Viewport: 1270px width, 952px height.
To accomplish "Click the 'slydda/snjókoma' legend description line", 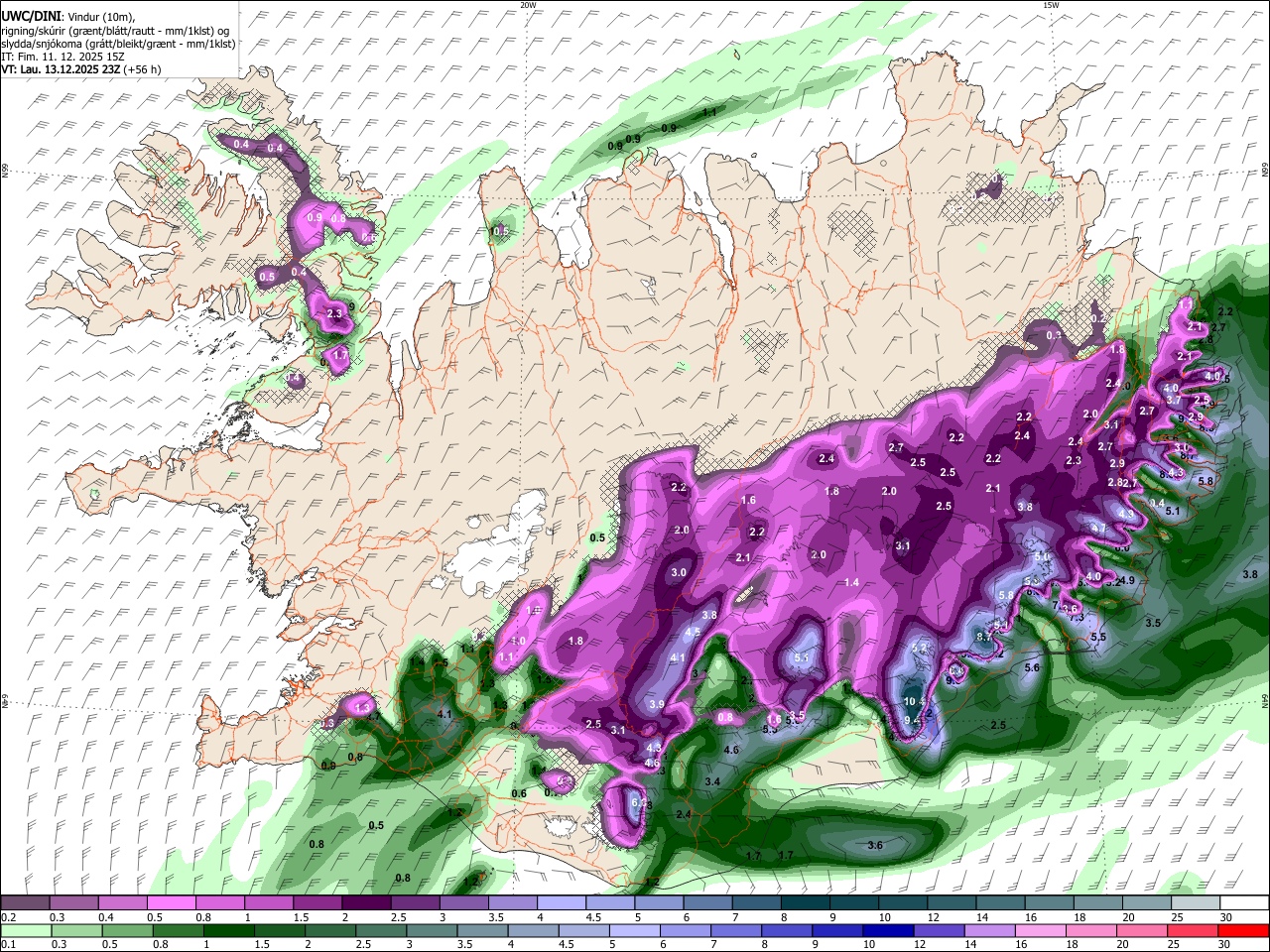I will [x=118, y=44].
